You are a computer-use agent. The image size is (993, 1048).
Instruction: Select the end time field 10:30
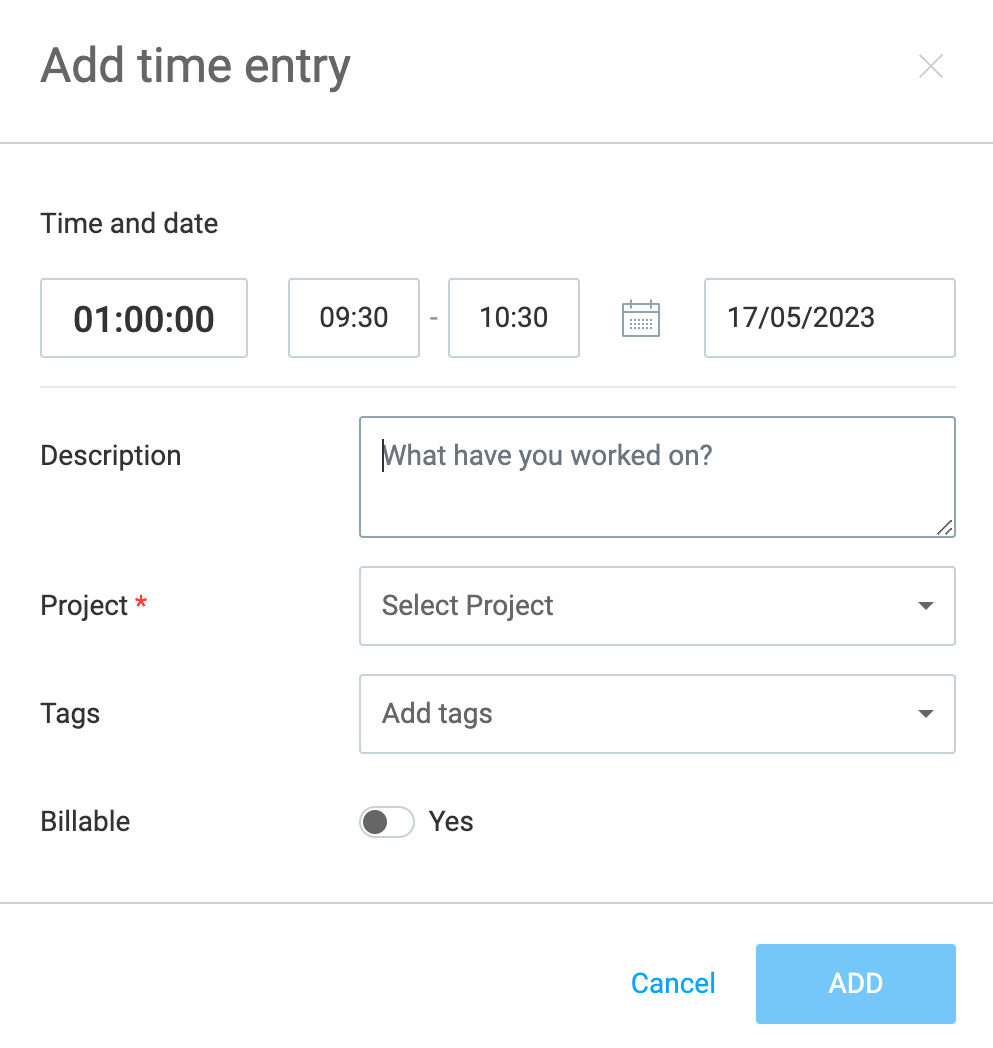(x=513, y=318)
